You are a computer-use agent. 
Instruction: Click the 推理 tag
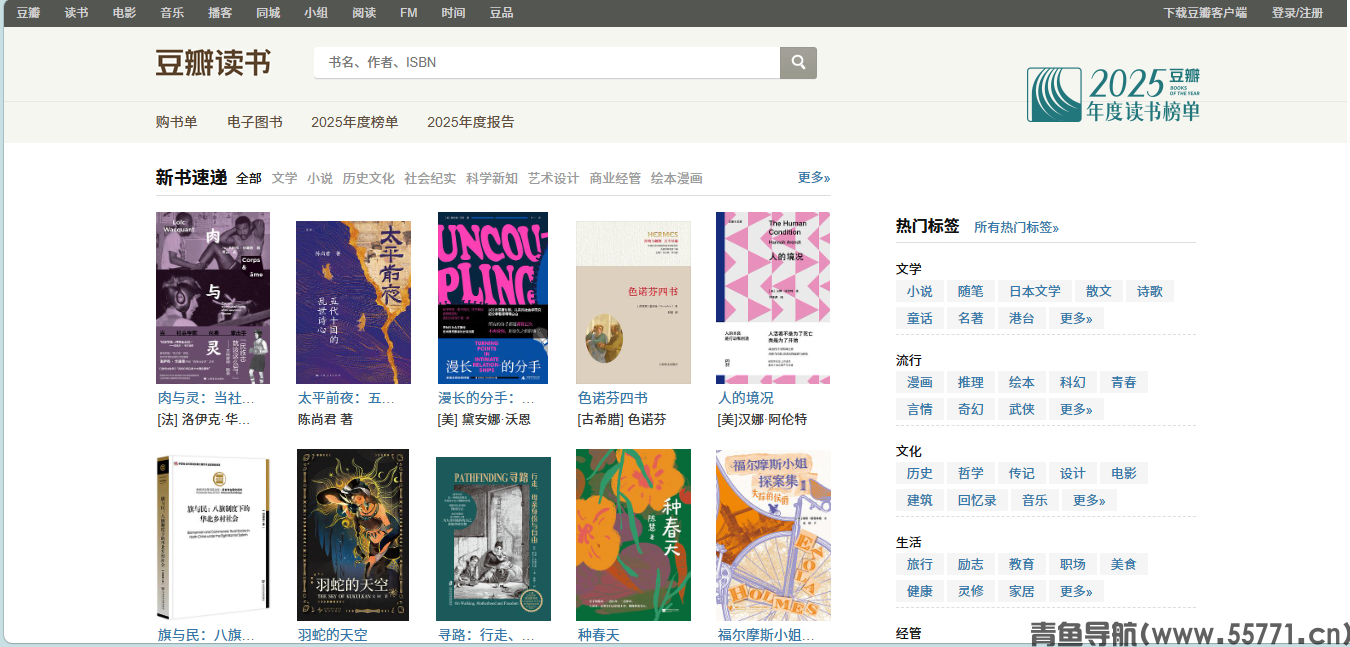[x=971, y=382]
